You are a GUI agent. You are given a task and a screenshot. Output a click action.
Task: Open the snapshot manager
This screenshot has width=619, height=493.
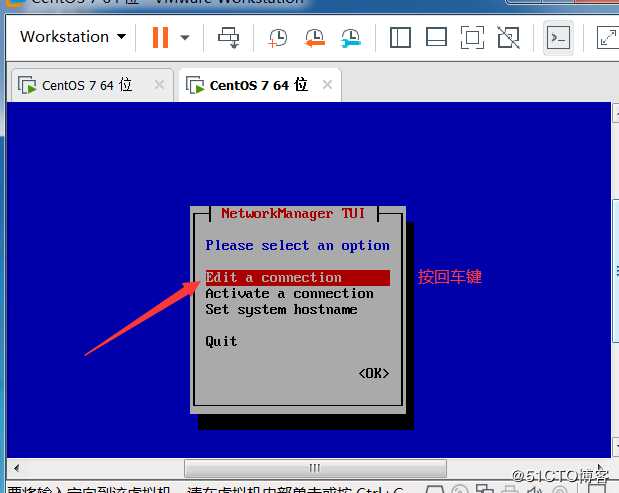coord(351,38)
